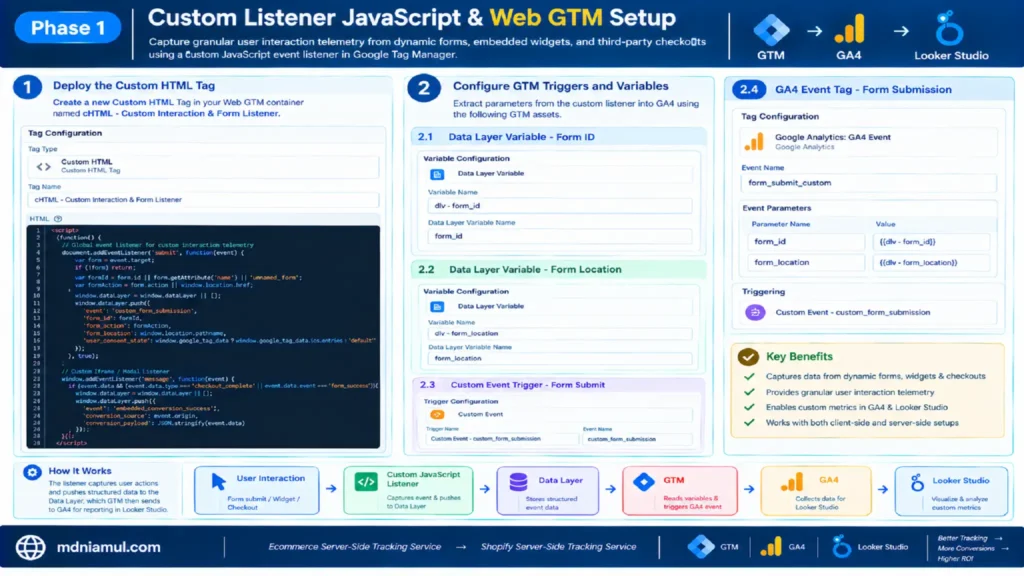Click the 'More Conversions' text in footer
The width and height of the screenshot is (1024, 576).
(x=966, y=549)
